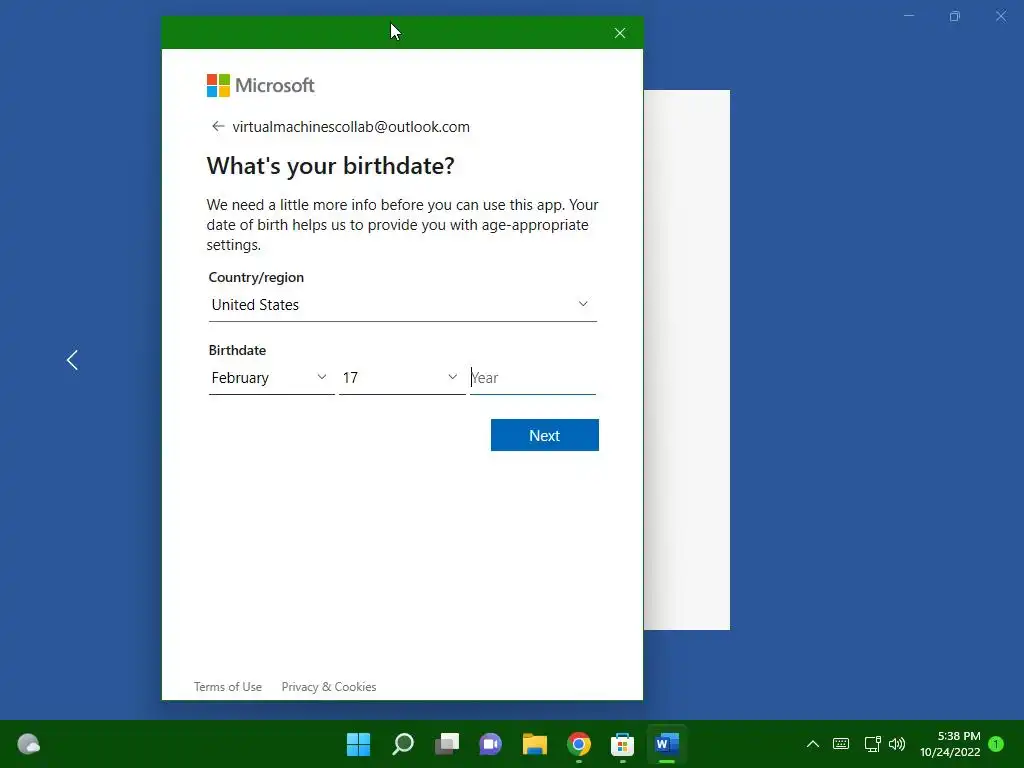Click the Word icon in the taskbar
The width and height of the screenshot is (1024, 768).
[667, 744]
